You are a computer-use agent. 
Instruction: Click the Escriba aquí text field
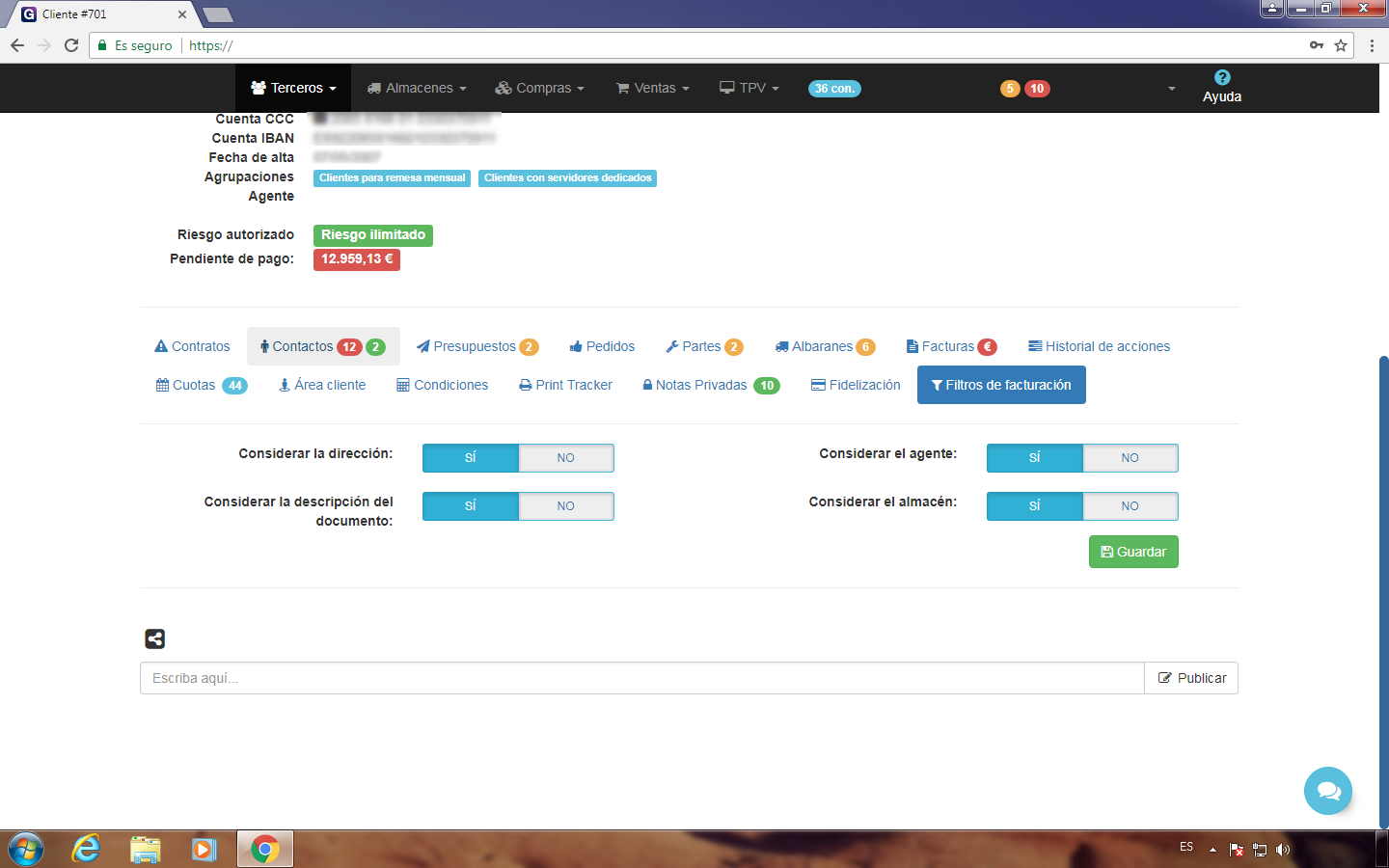(641, 678)
